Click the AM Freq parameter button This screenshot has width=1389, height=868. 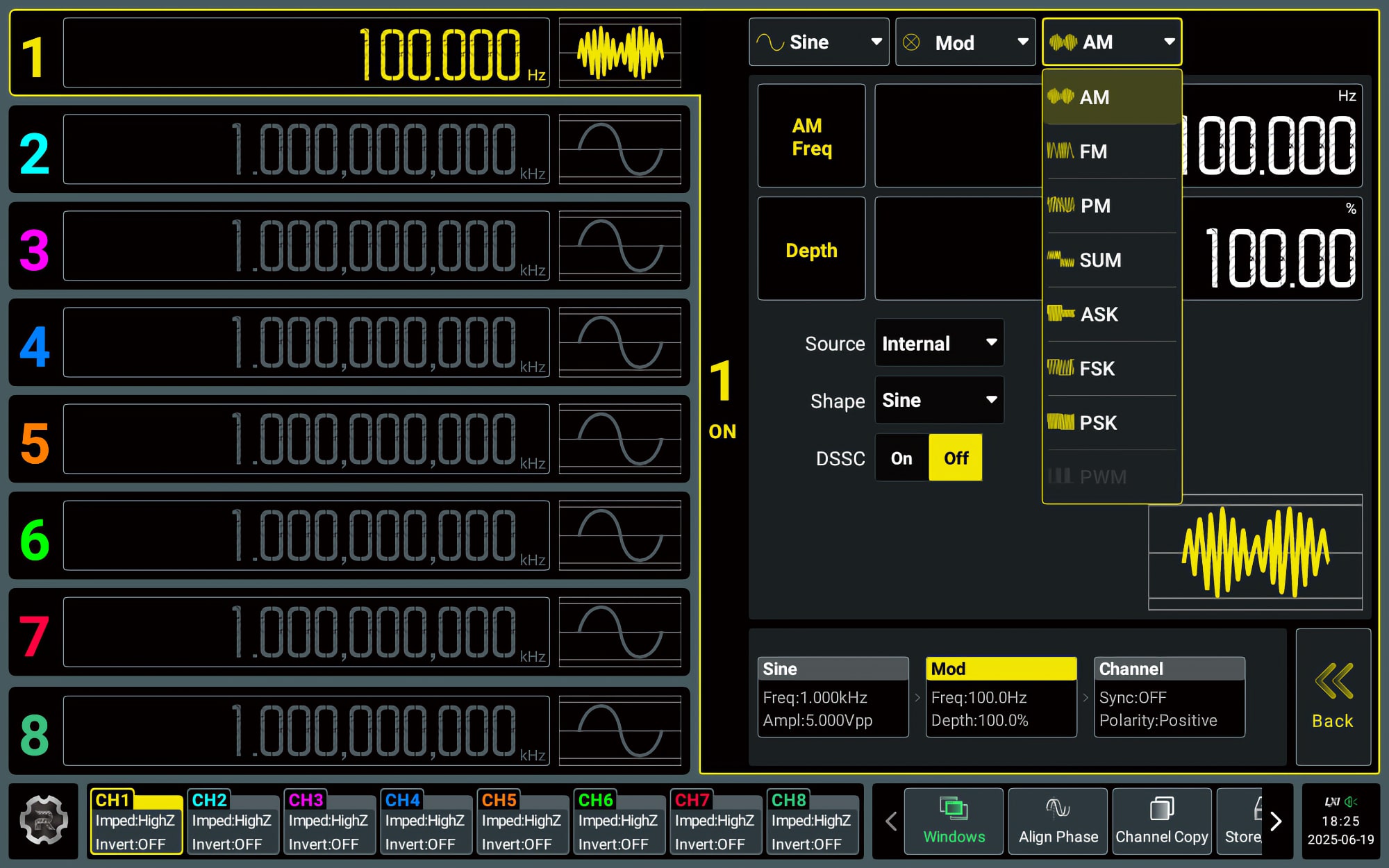tap(811, 136)
